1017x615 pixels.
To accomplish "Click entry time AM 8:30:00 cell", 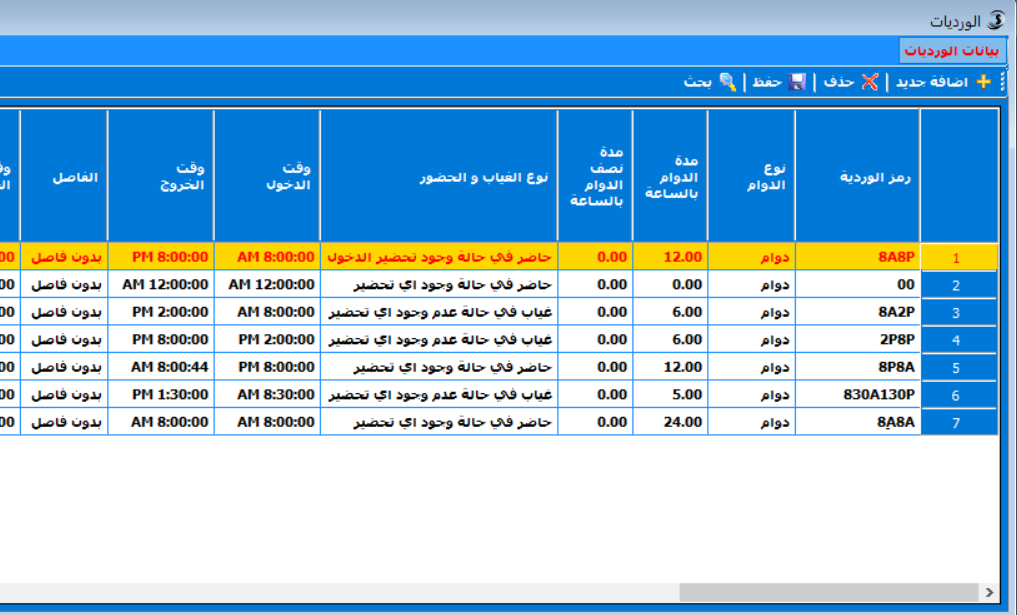I will tap(267, 394).
